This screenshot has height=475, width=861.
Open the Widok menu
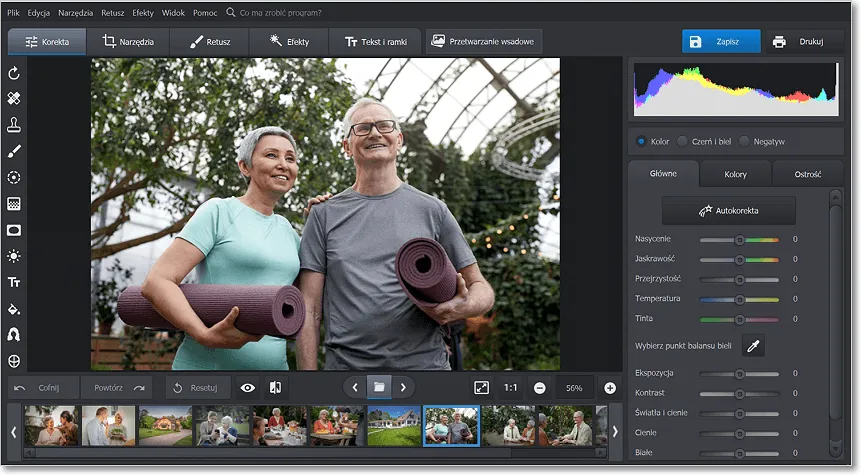click(173, 13)
